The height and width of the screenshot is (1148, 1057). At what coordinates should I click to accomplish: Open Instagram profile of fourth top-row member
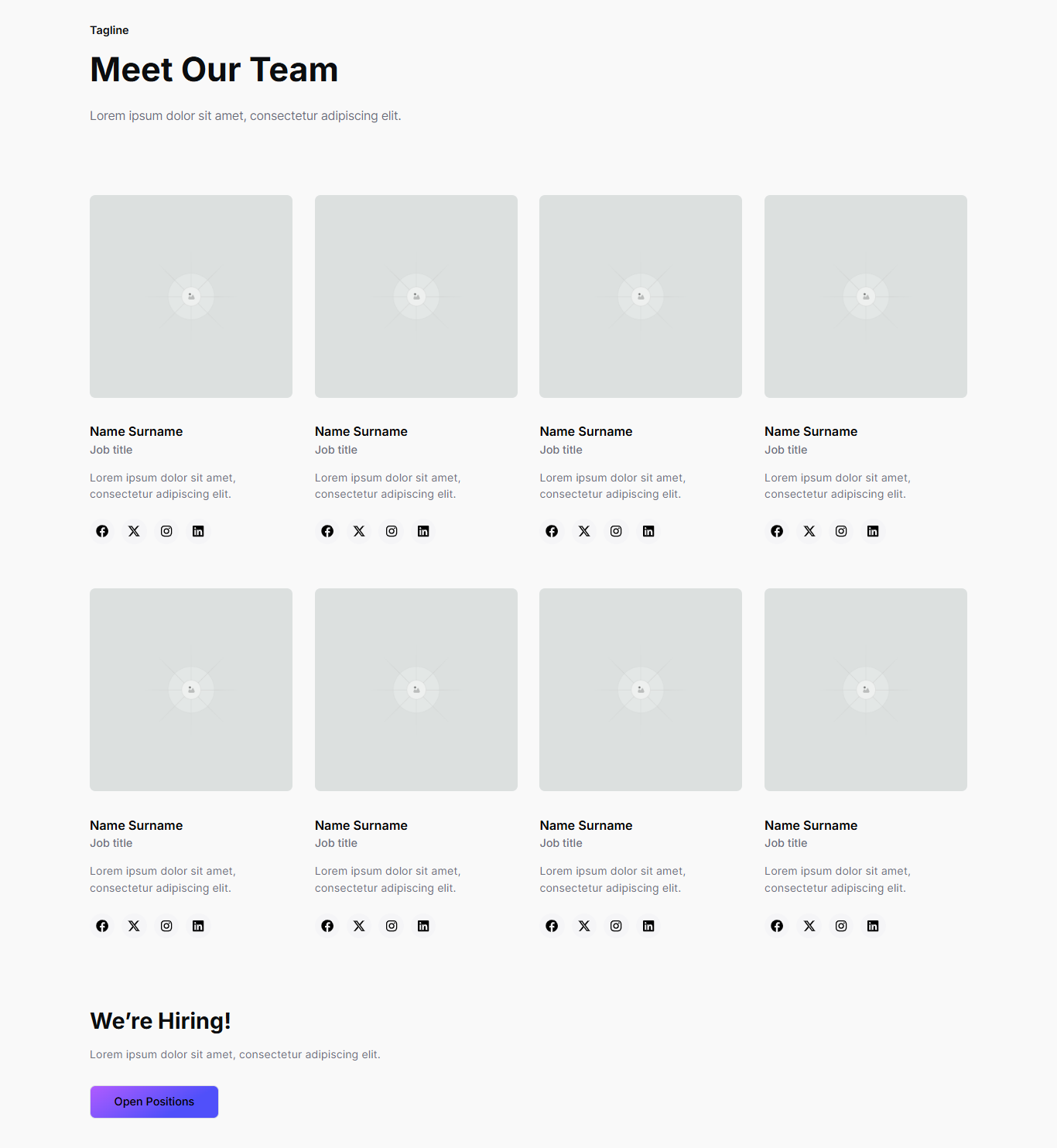(841, 531)
